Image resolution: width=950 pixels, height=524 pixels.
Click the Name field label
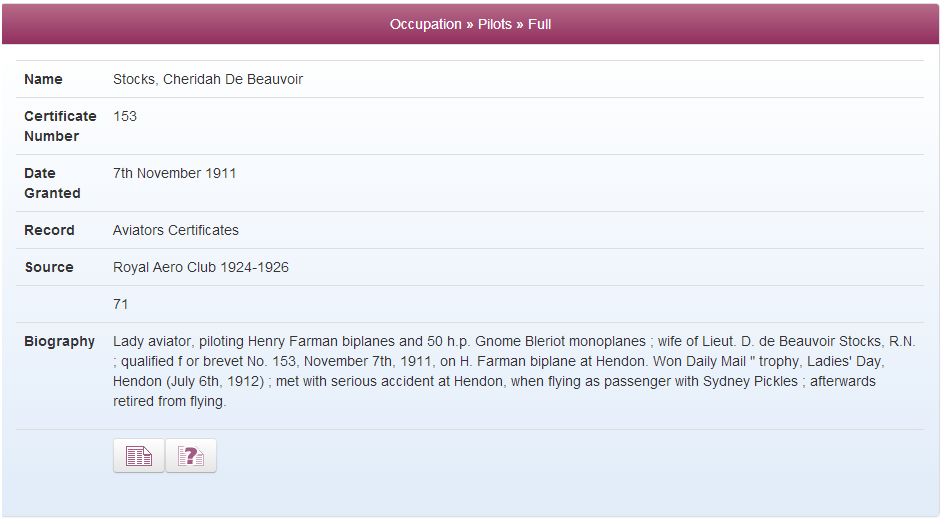pos(43,79)
